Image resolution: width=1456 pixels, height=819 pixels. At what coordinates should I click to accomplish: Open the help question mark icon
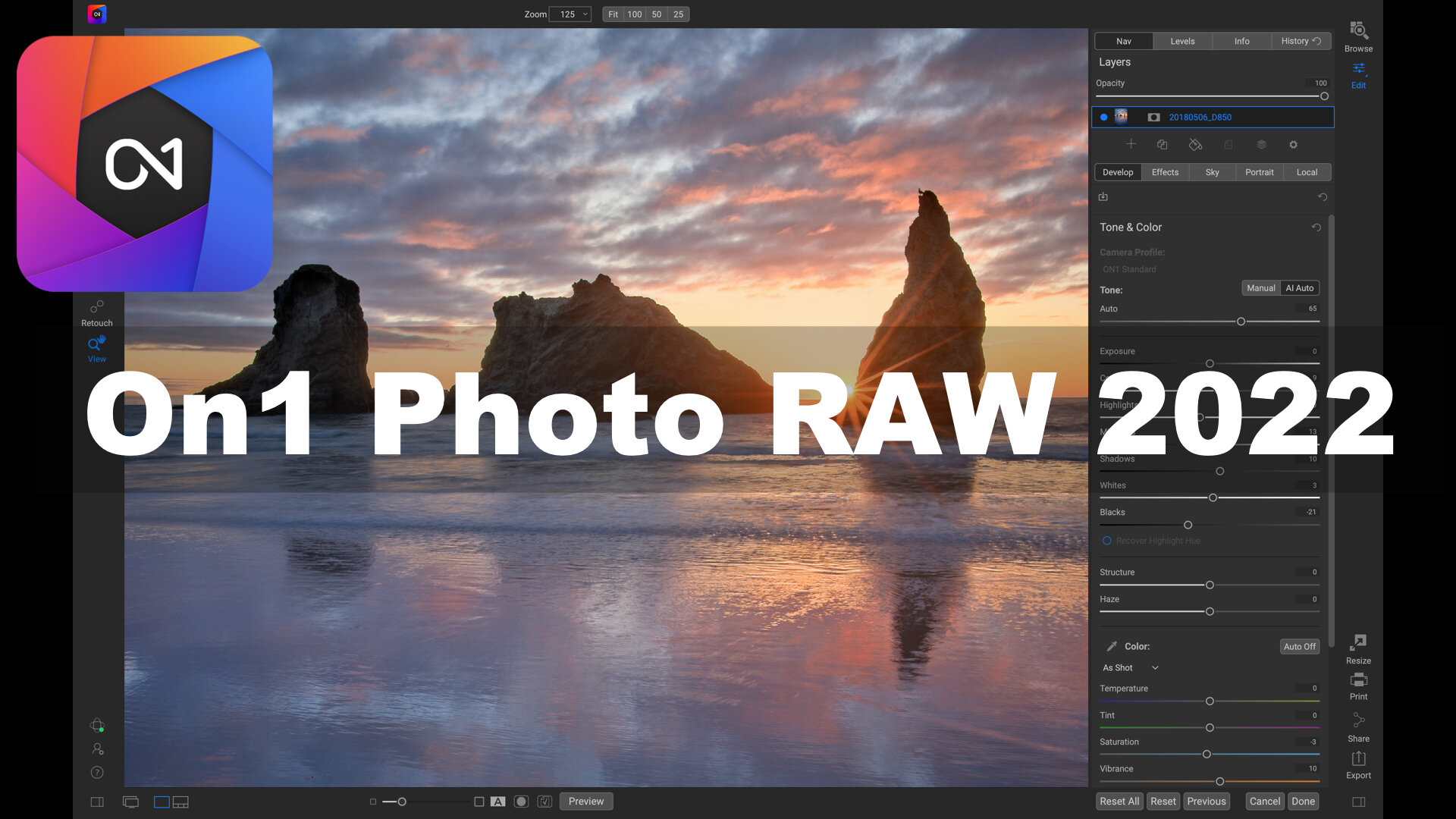pos(97,773)
